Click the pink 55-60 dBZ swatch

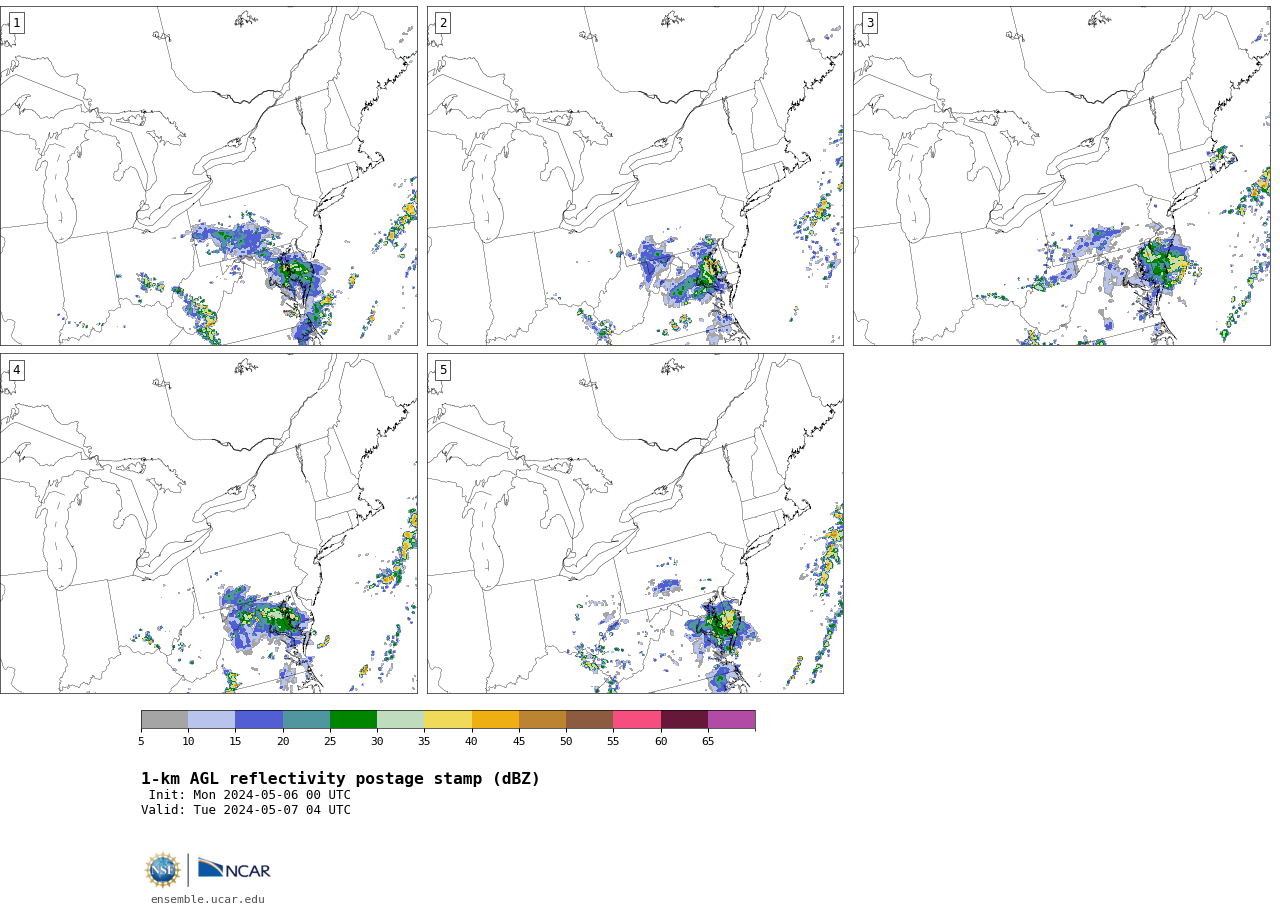pos(637,720)
